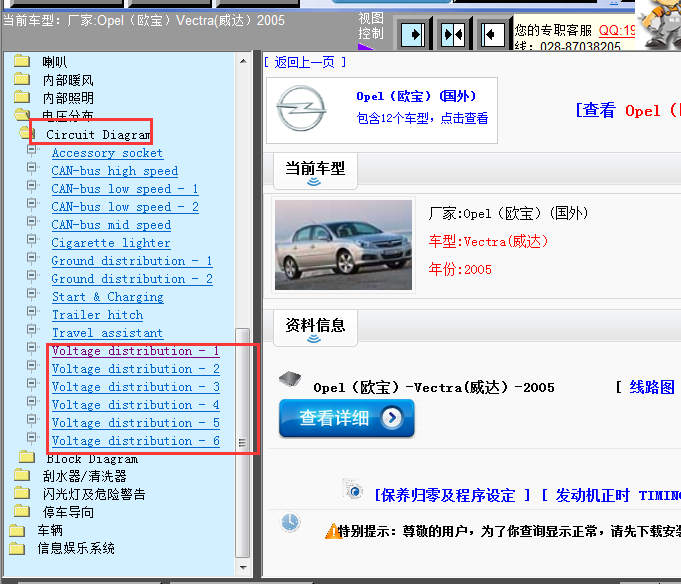Open Voltage distribution - 5
This screenshot has width=681, height=584.
pos(136,423)
